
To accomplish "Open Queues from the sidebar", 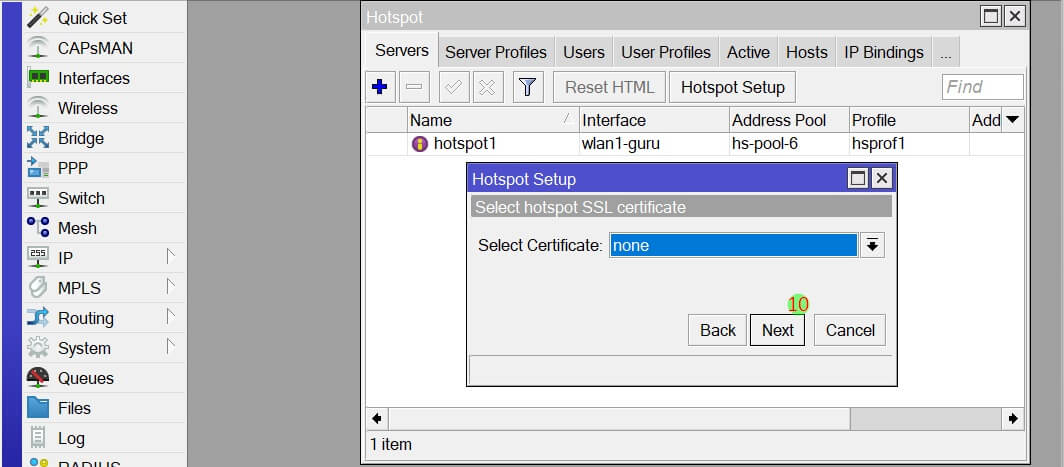I will coord(85,378).
